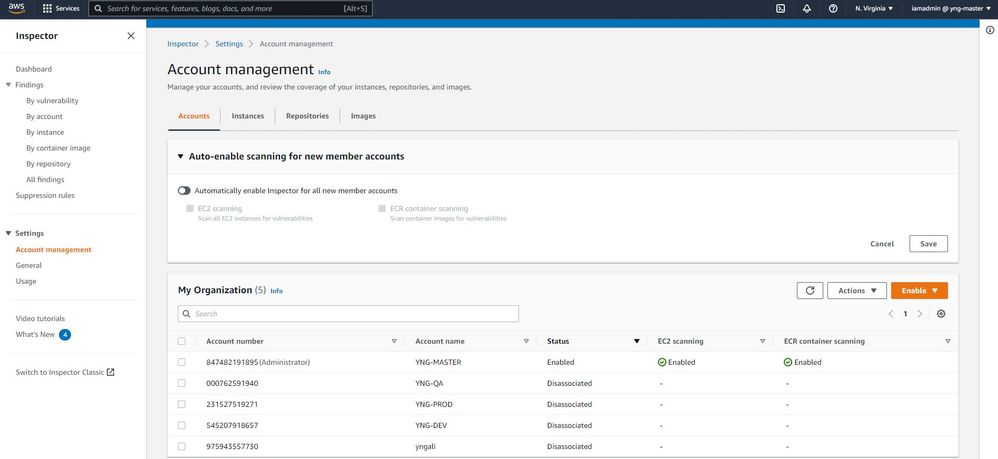Select the yngali account checkbox
Screen dimensions: 998x459
click(x=181, y=446)
